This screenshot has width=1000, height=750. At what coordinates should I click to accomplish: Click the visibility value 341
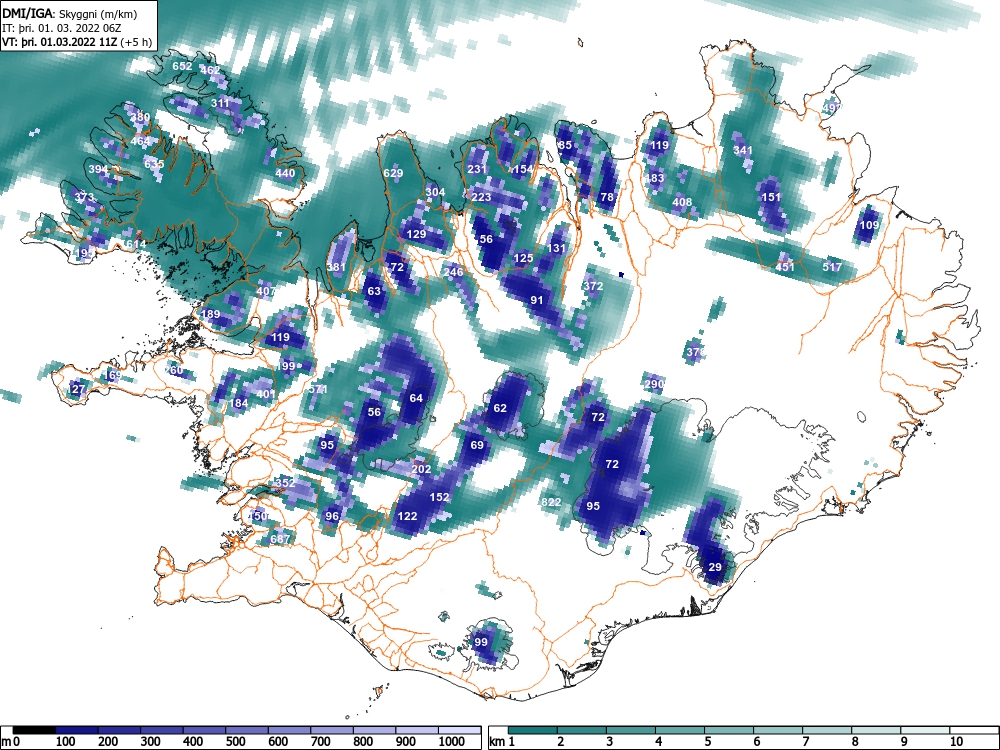[x=743, y=151]
